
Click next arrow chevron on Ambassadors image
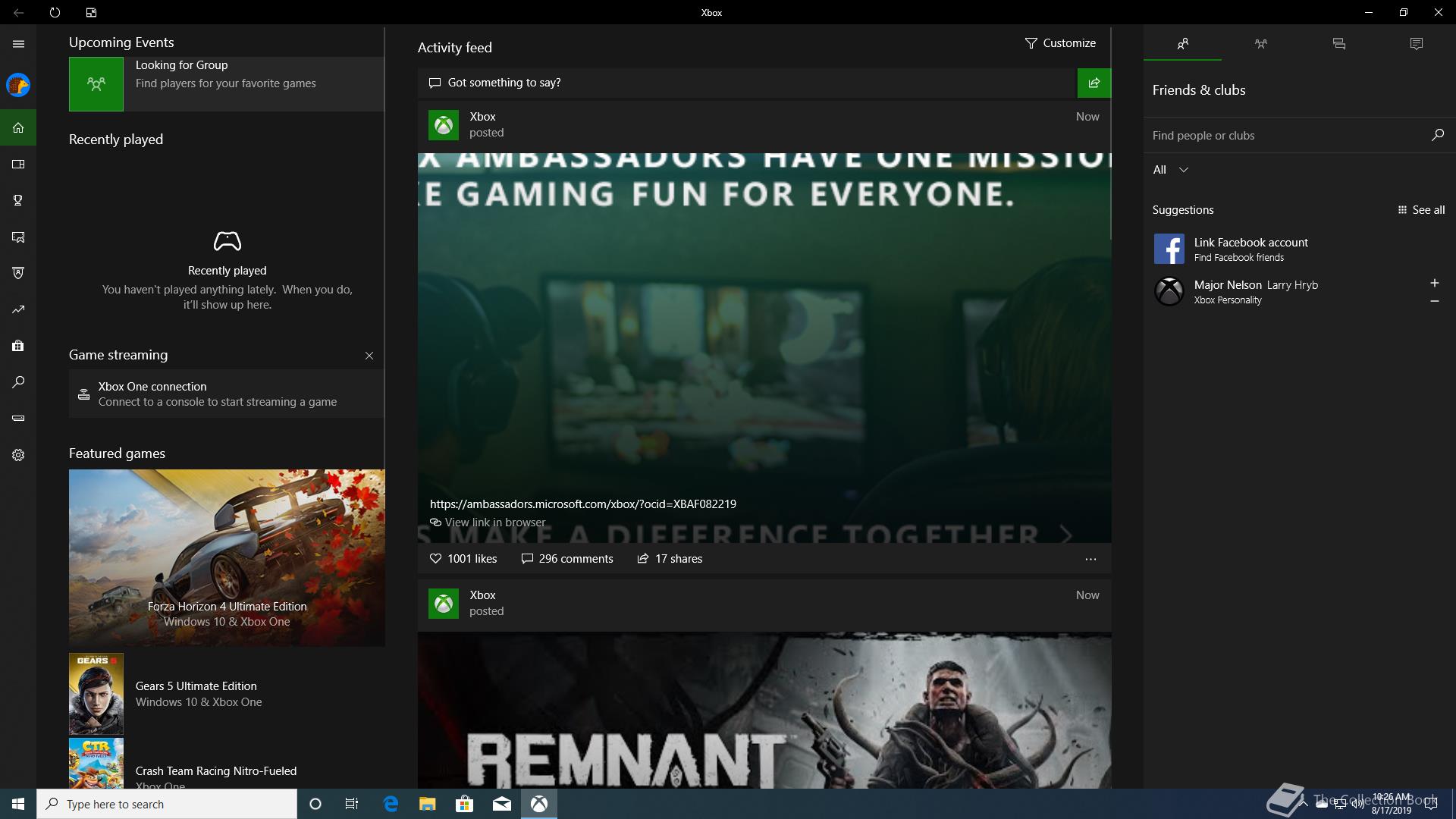click(1066, 535)
